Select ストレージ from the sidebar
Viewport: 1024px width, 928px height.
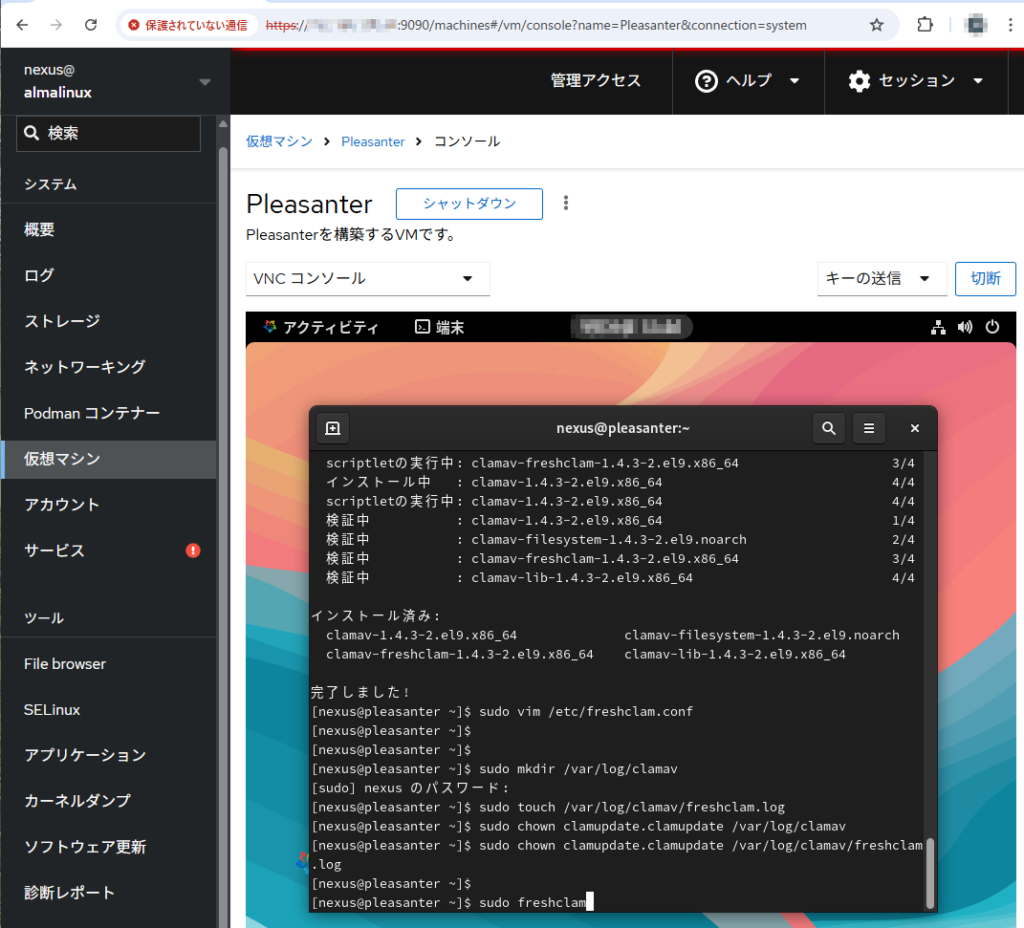tap(62, 321)
